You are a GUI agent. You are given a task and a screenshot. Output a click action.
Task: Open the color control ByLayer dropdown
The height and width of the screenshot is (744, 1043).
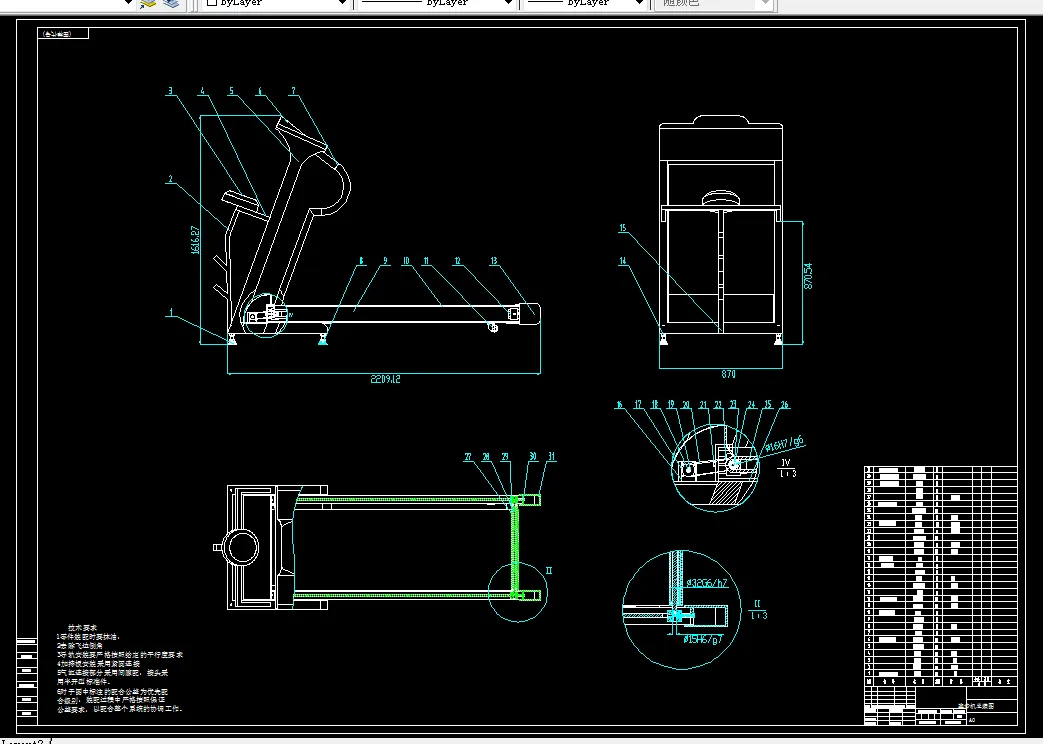coord(342,3)
